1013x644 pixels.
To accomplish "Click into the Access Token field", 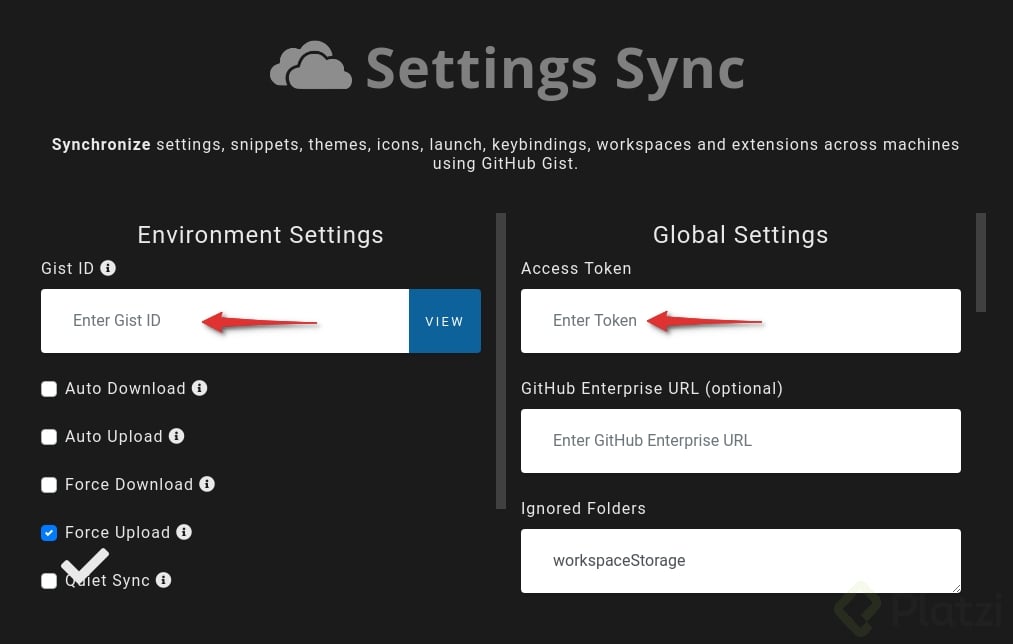I will 740,321.
